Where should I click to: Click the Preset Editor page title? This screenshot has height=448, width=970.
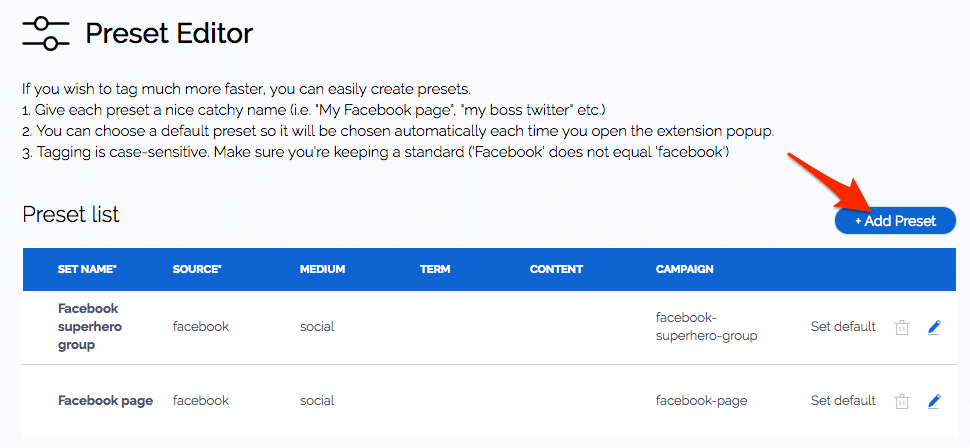[x=169, y=34]
